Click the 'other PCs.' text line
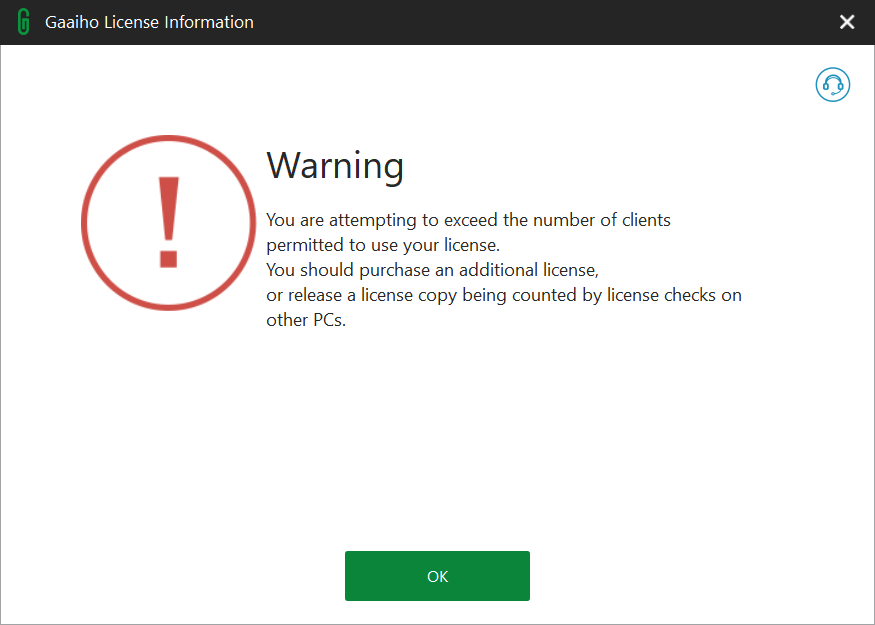 (x=306, y=320)
